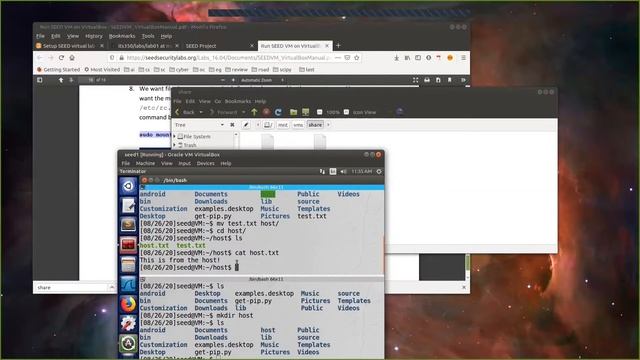Click the VM volume icon
Viewport: 640px width, 360px height.
click(x=343, y=171)
